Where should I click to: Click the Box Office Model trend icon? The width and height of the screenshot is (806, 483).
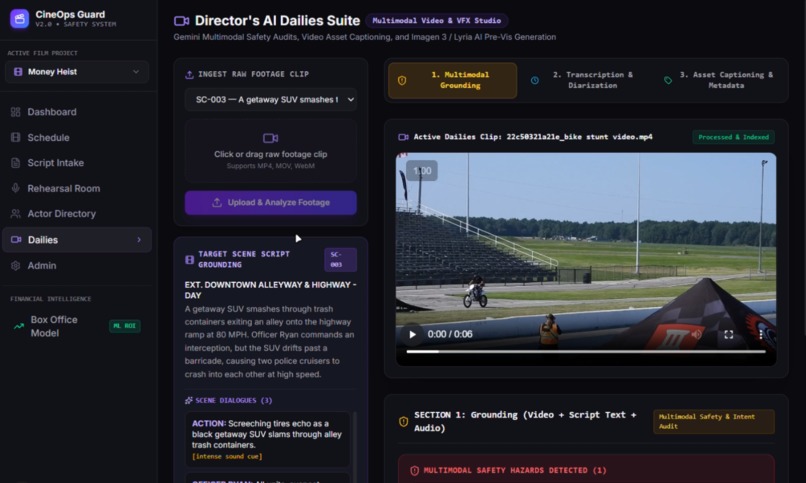[19, 326]
